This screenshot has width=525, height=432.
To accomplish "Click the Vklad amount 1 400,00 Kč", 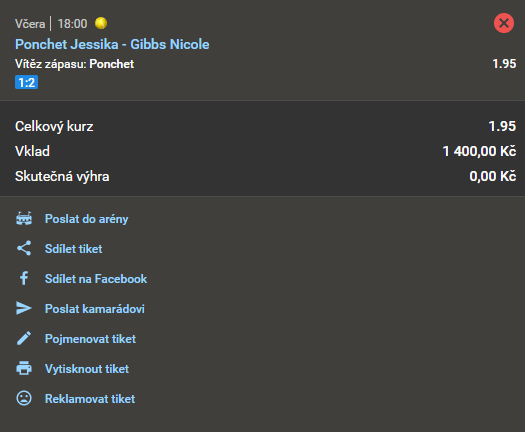I will tap(479, 151).
